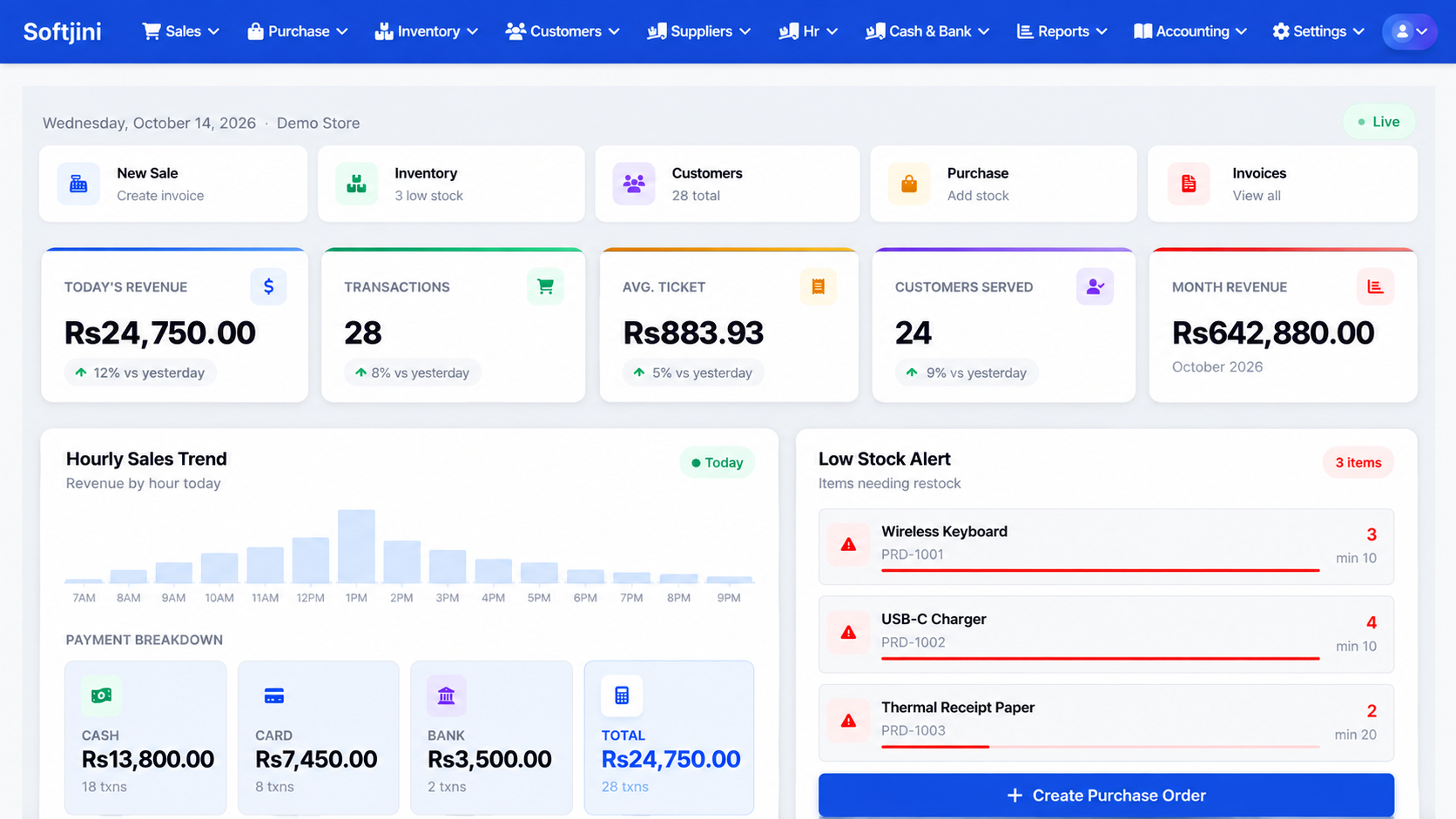Viewport: 1456px width, 819px height.
Task: Toggle the Live status badge
Action: (1379, 122)
